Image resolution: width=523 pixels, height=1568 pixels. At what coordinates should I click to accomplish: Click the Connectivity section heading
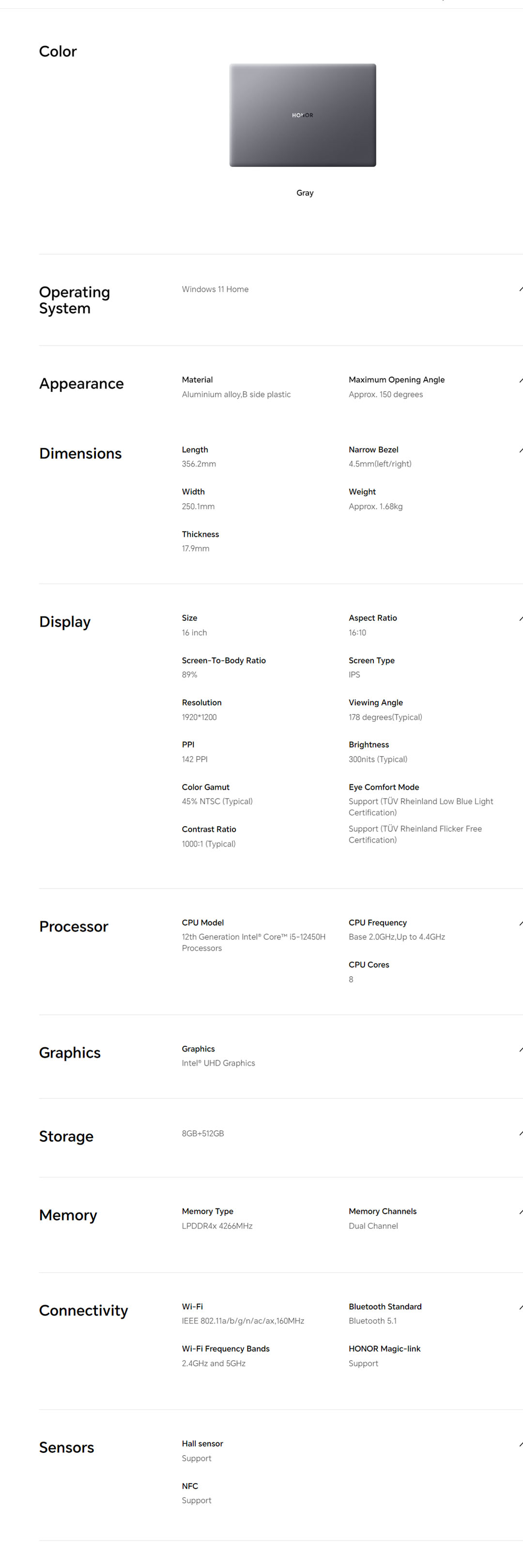(x=83, y=1311)
